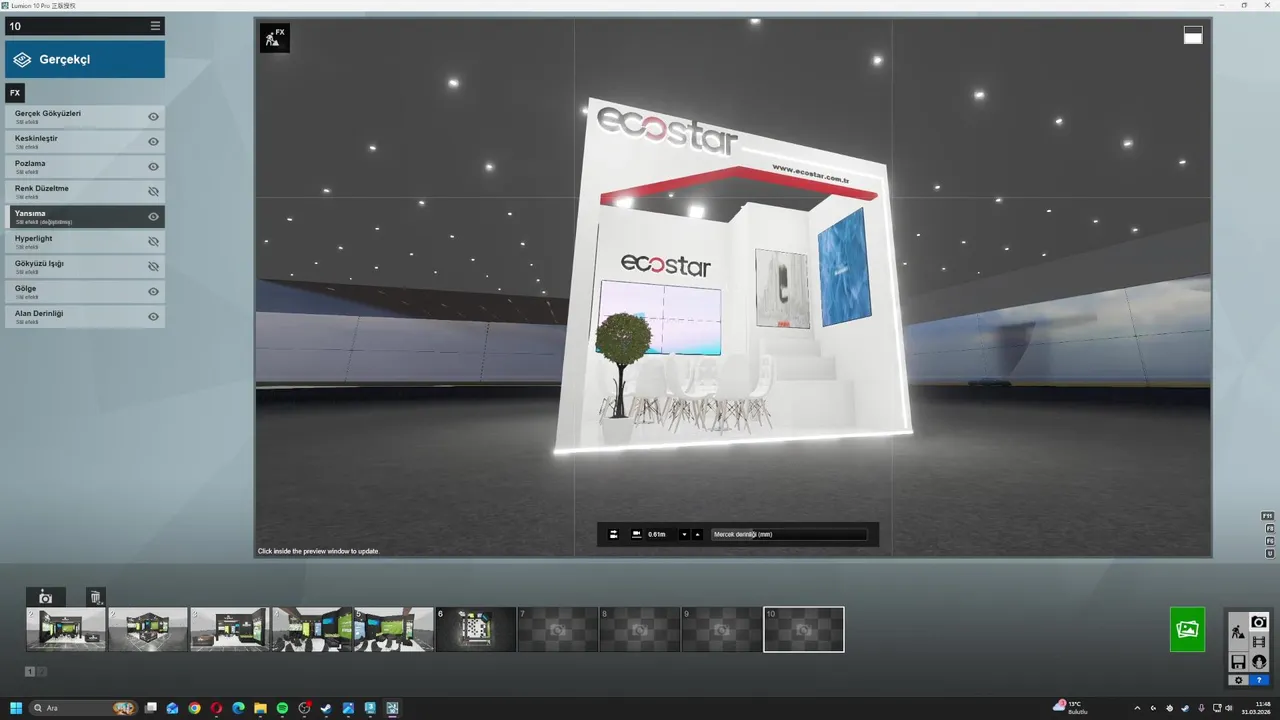The width and height of the screenshot is (1280, 720).
Task: Click the camera swap icon in preview toolbar
Action: (x=614, y=534)
